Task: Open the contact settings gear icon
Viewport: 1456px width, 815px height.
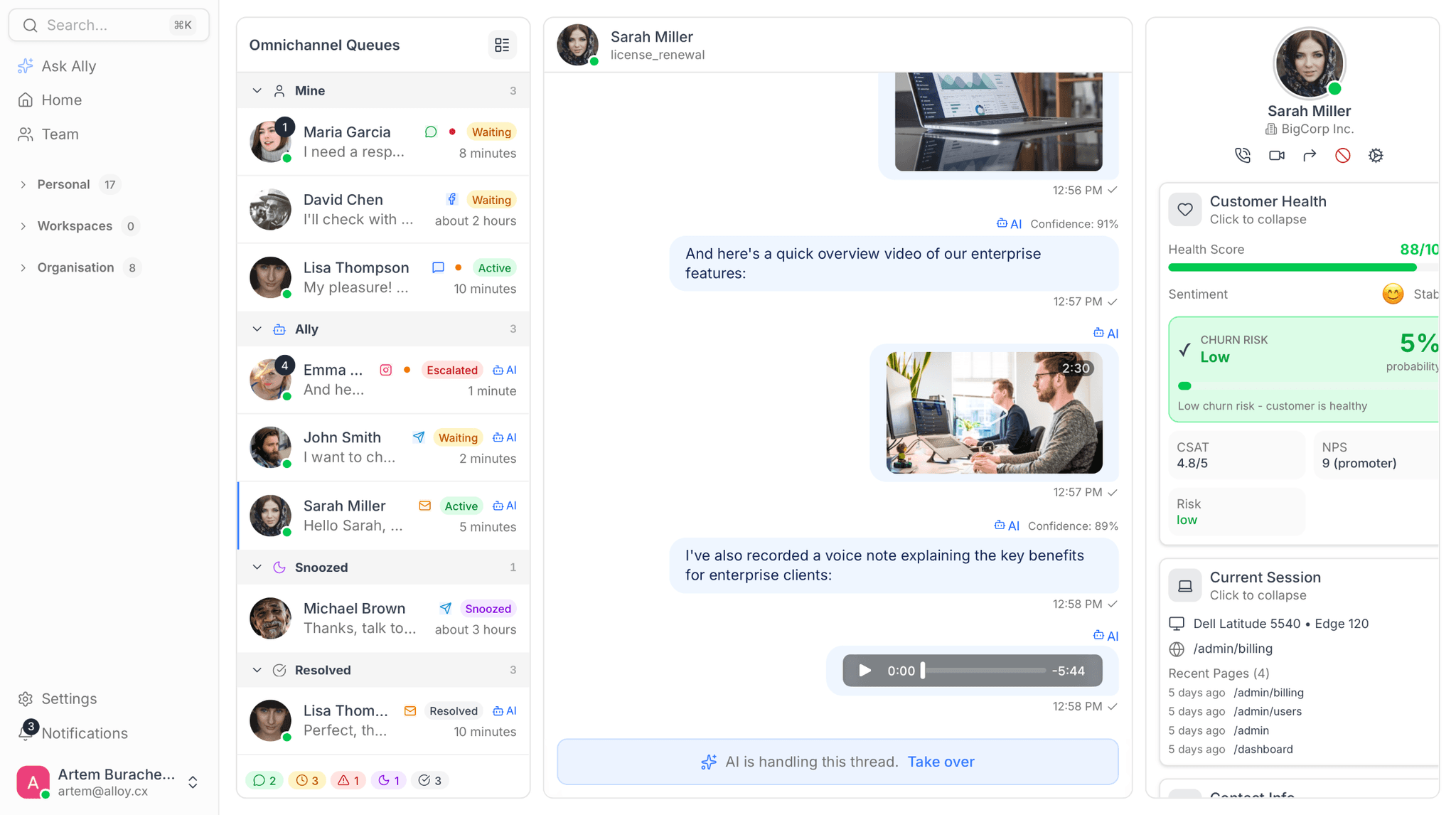Action: (x=1376, y=155)
